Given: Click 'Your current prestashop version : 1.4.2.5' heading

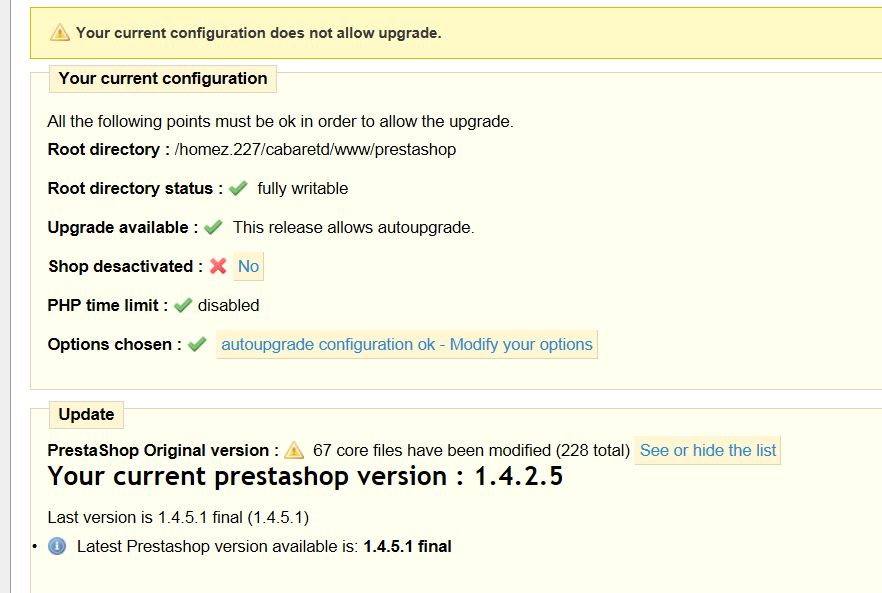Looking at the screenshot, I should tap(305, 477).
